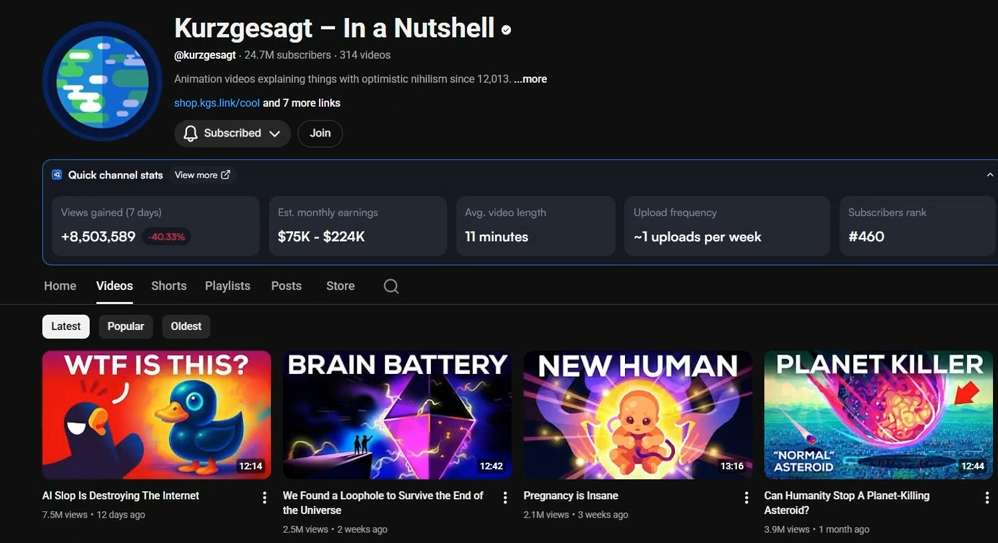998x543 pixels.
Task: Play the BRAIN BATTERY video thumbnail
Action: click(x=397, y=415)
